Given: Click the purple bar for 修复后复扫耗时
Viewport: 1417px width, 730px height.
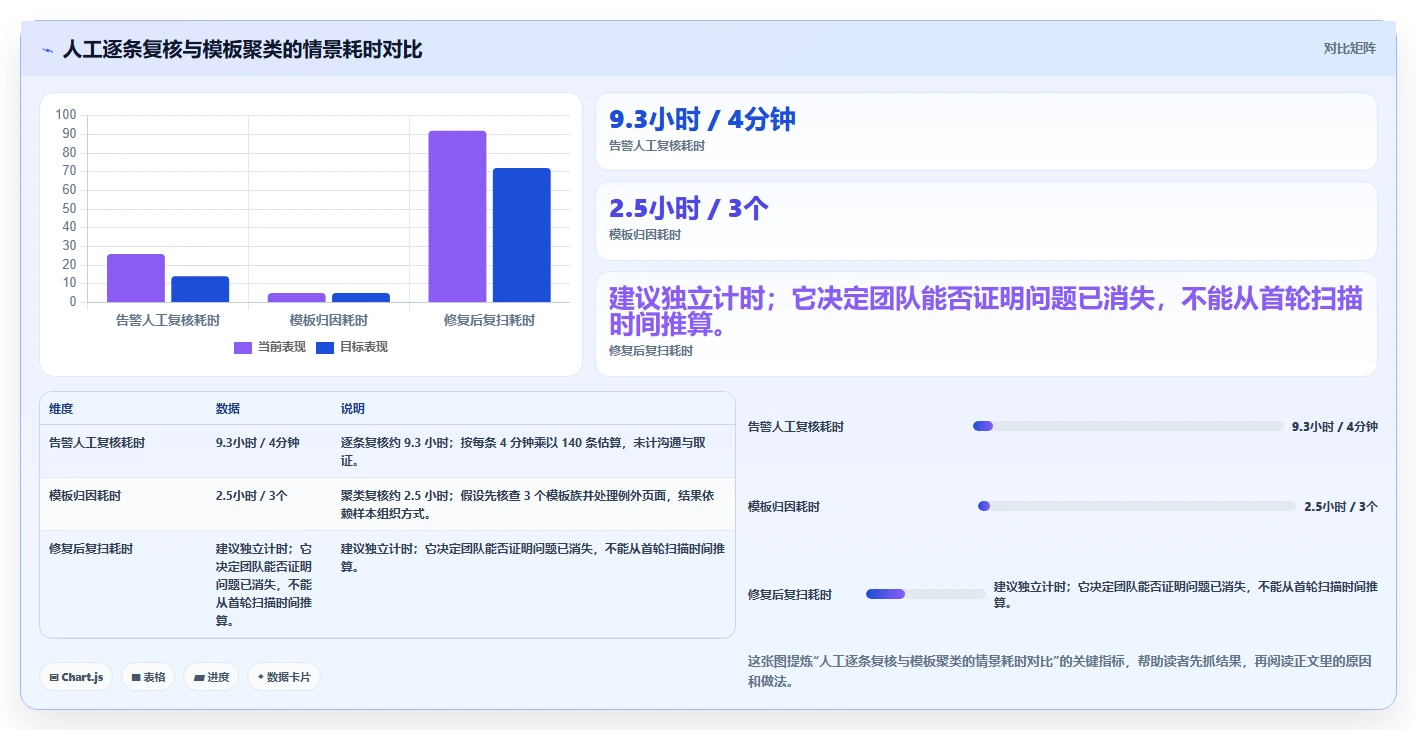Looking at the screenshot, I should tap(457, 216).
